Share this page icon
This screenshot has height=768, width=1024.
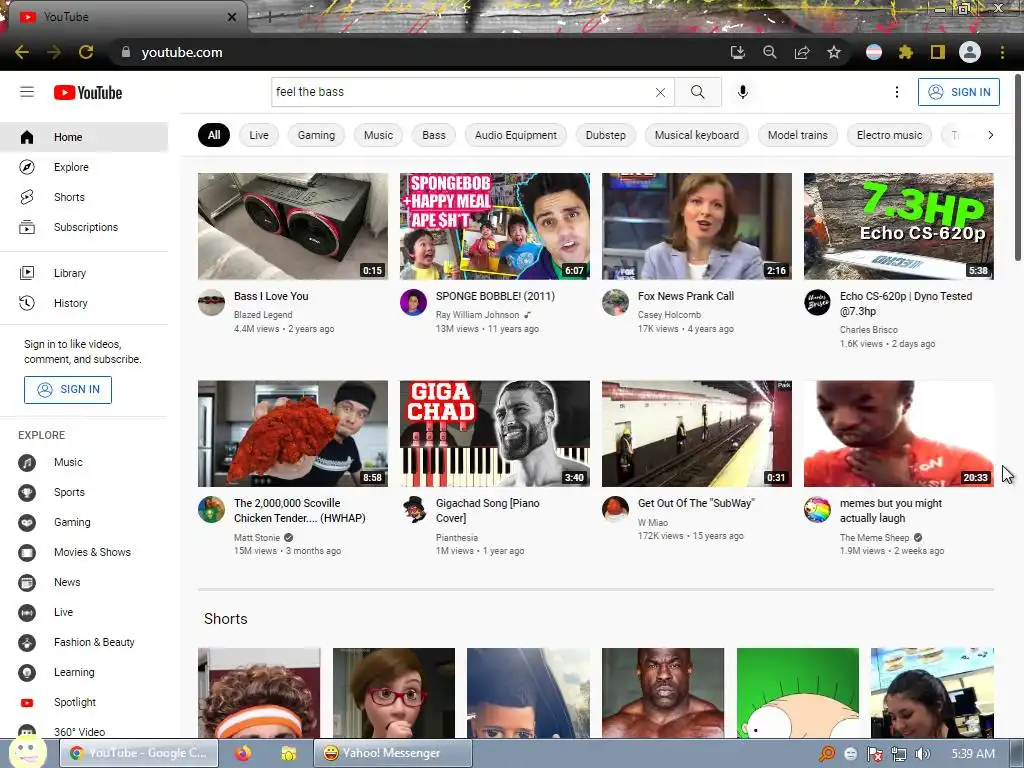click(x=802, y=52)
